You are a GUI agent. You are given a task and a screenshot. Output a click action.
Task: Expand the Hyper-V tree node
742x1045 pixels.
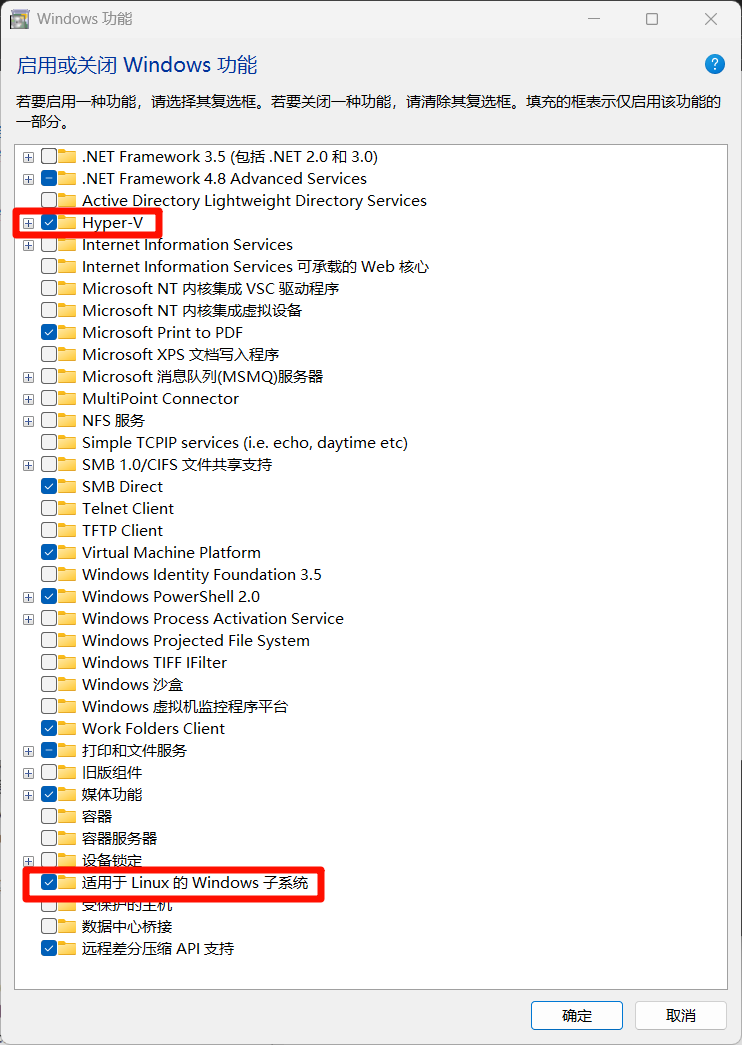pyautogui.click(x=28, y=223)
